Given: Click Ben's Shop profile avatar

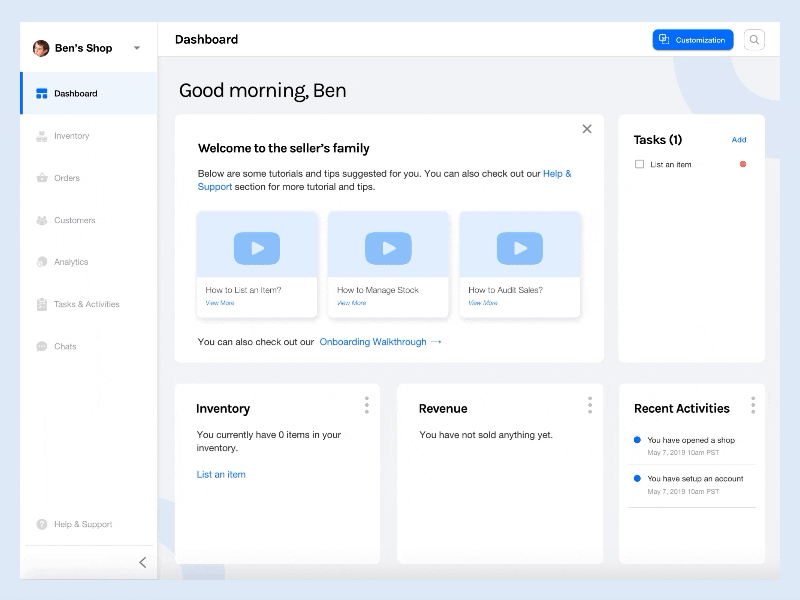Looking at the screenshot, I should [41, 48].
